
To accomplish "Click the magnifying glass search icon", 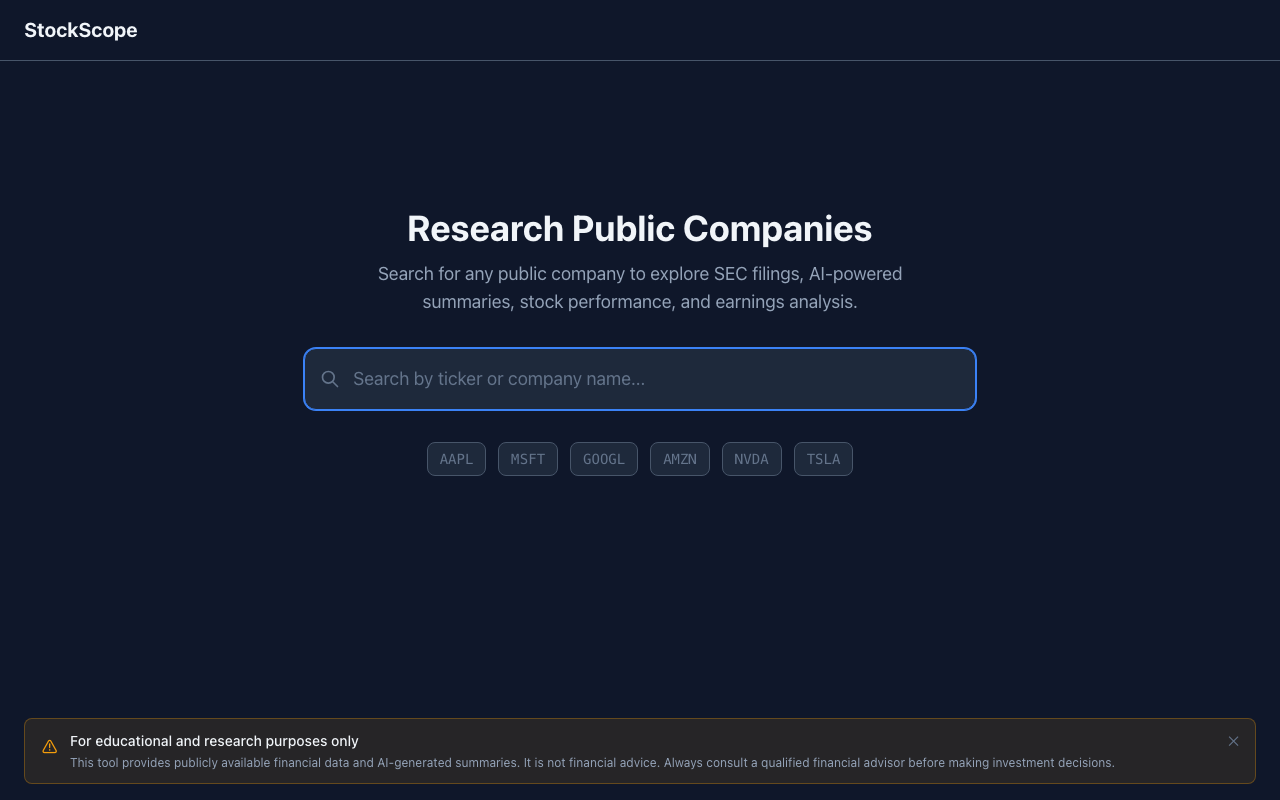I will coord(330,379).
